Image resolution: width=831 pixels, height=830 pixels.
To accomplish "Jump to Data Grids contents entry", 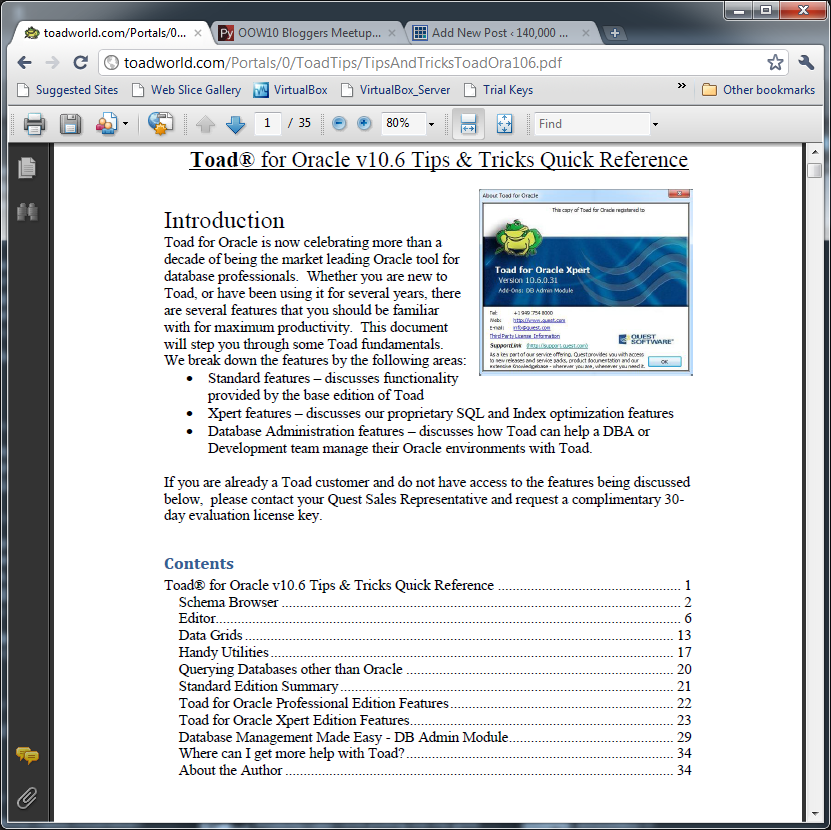I will [x=435, y=635].
